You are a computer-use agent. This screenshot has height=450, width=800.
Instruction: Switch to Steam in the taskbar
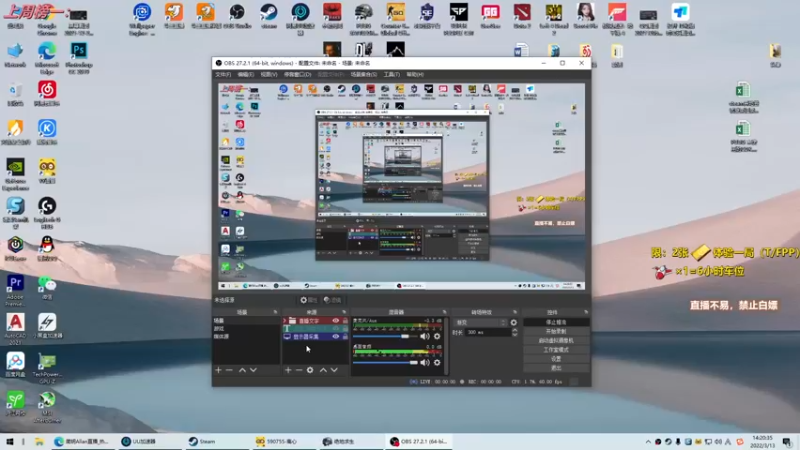coord(217,441)
